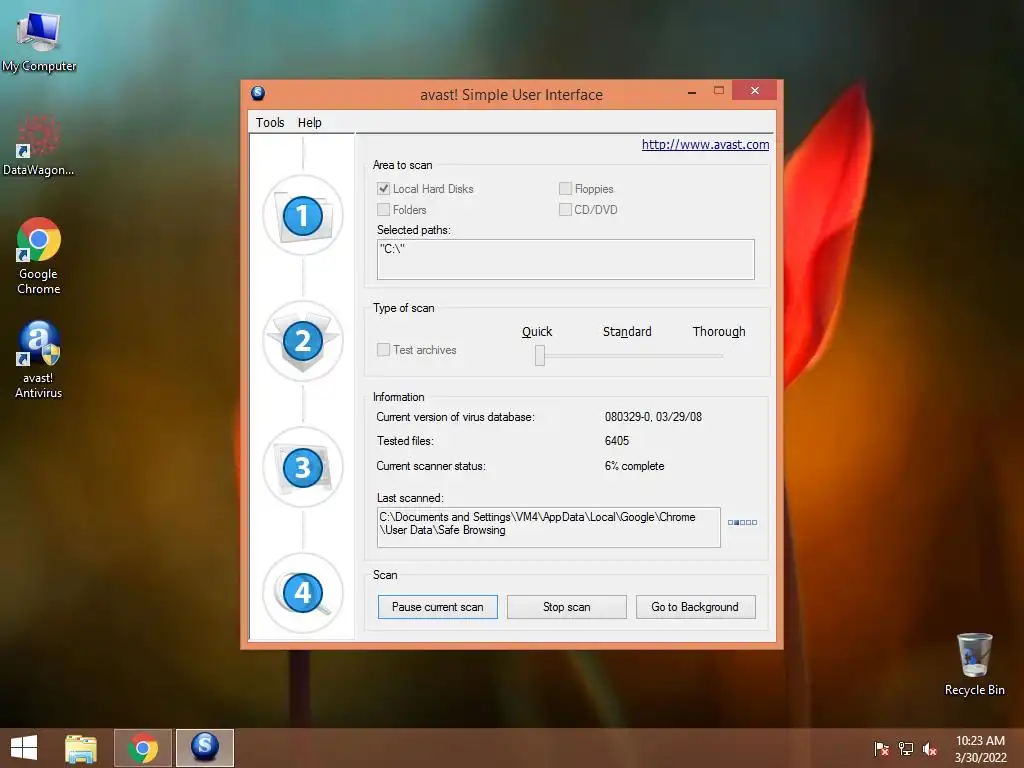Open the Action Center flag tray icon
Screen dimensions: 1024x768
click(x=881, y=748)
